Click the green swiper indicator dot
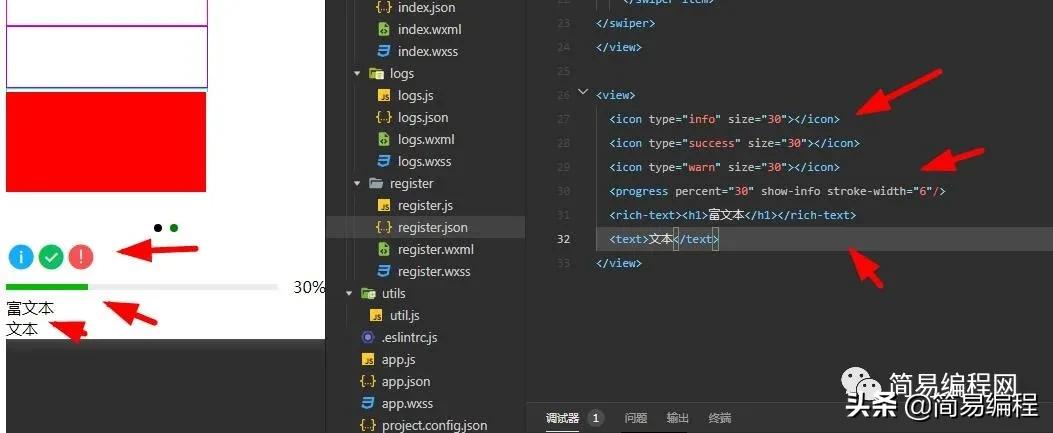The height and width of the screenshot is (433, 1053). tap(174, 228)
